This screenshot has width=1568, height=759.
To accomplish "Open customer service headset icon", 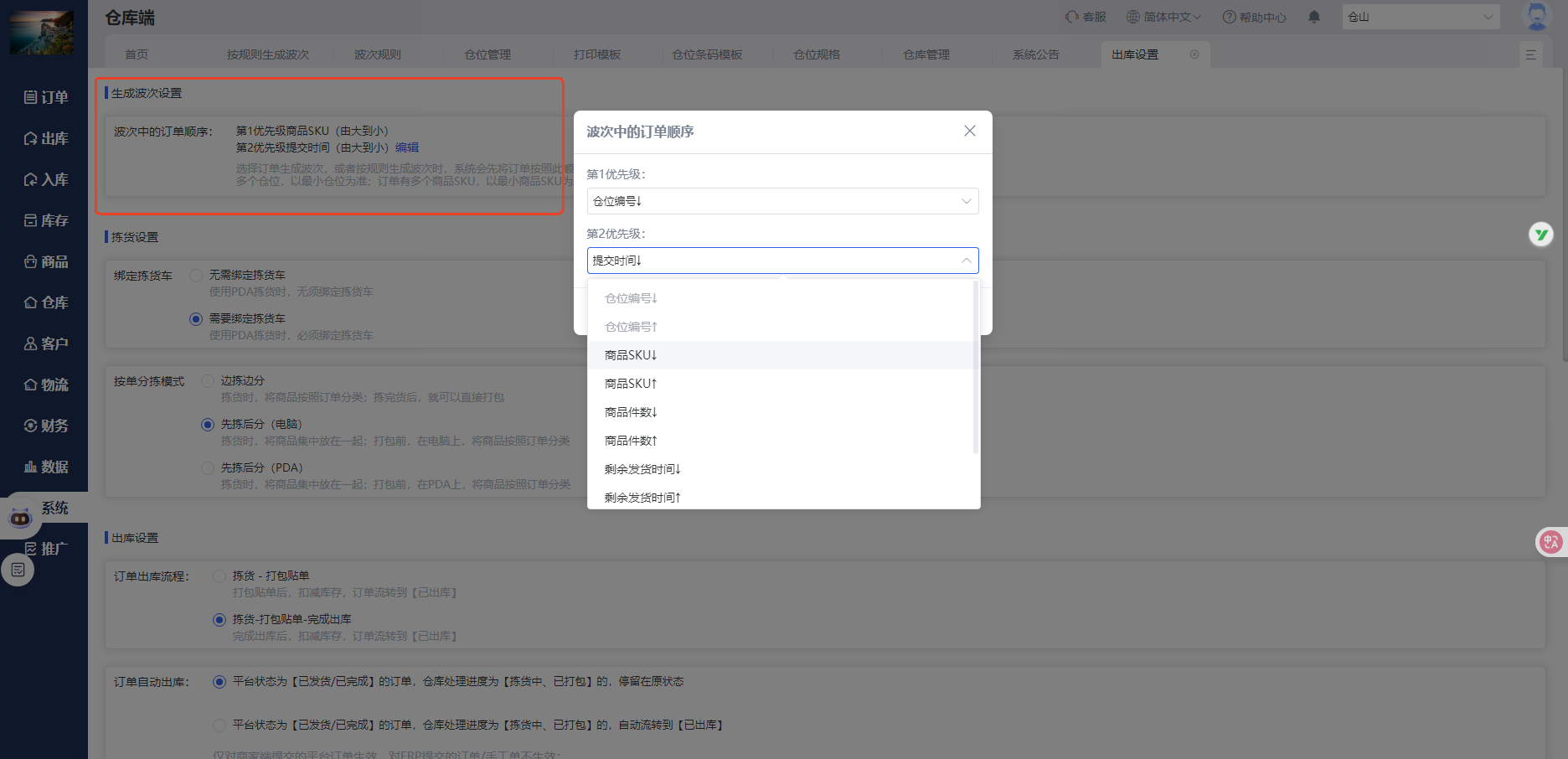I will (x=1072, y=17).
